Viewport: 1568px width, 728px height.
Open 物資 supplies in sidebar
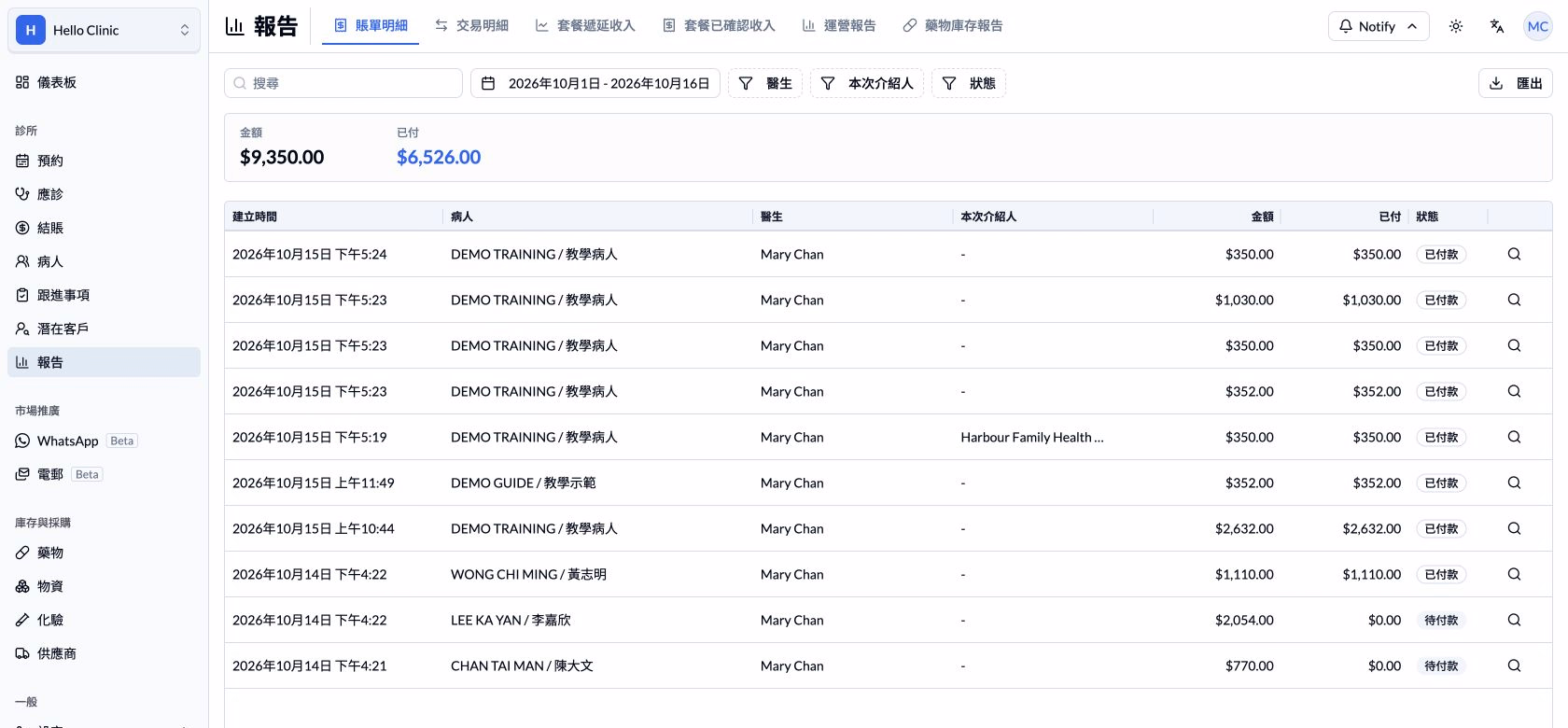[x=104, y=586]
